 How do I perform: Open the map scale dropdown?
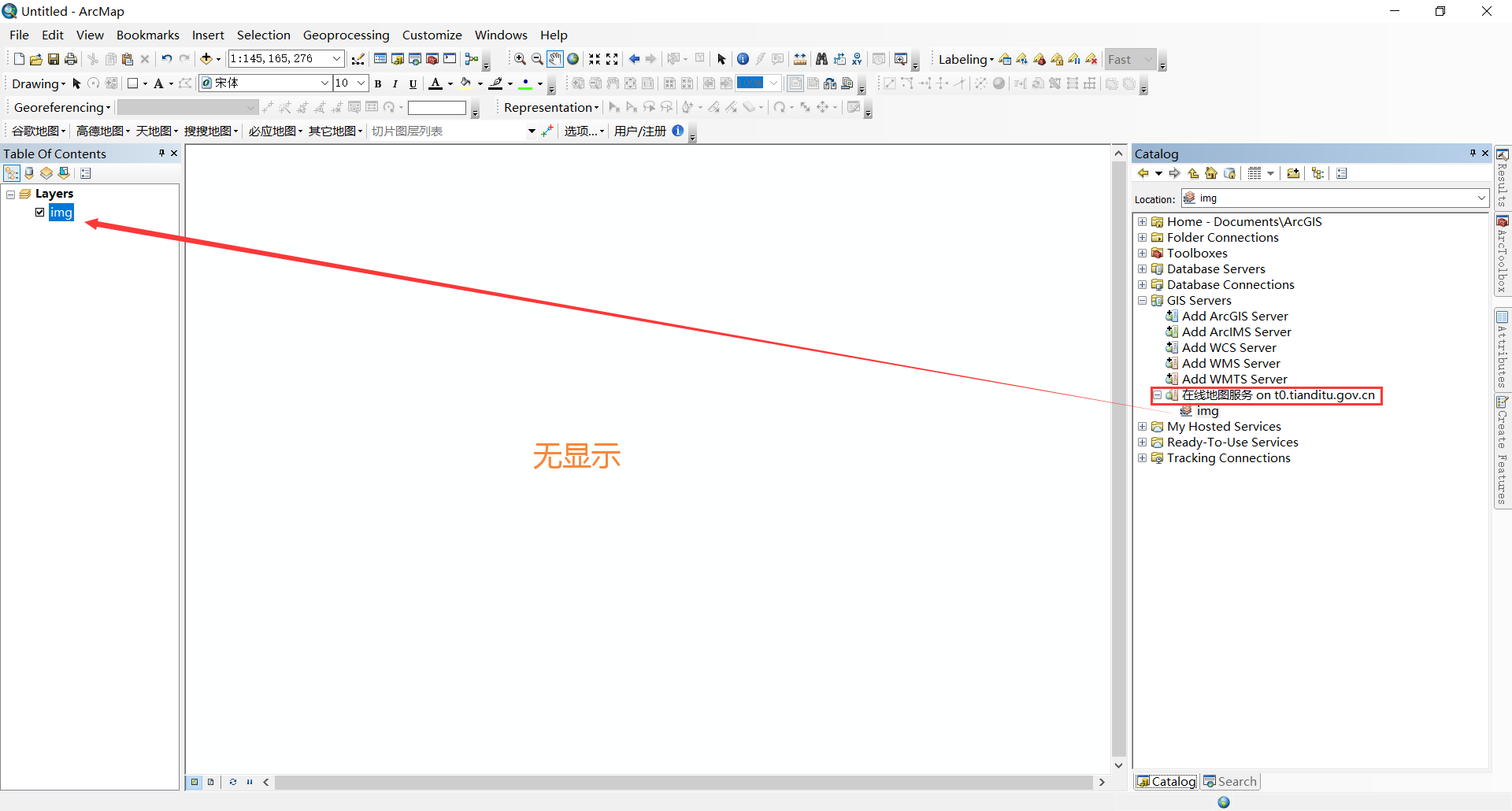(336, 58)
